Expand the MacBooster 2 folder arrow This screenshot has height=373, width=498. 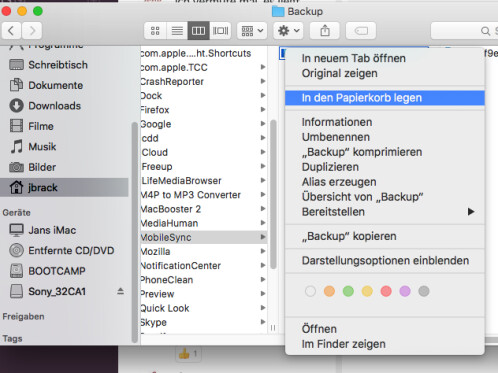point(263,209)
